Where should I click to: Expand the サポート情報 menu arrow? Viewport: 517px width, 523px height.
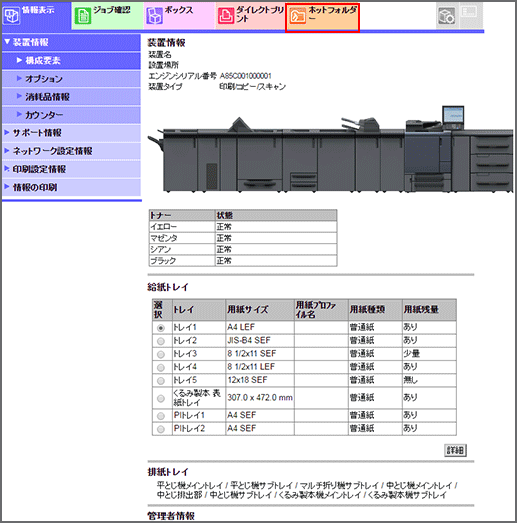7,132
